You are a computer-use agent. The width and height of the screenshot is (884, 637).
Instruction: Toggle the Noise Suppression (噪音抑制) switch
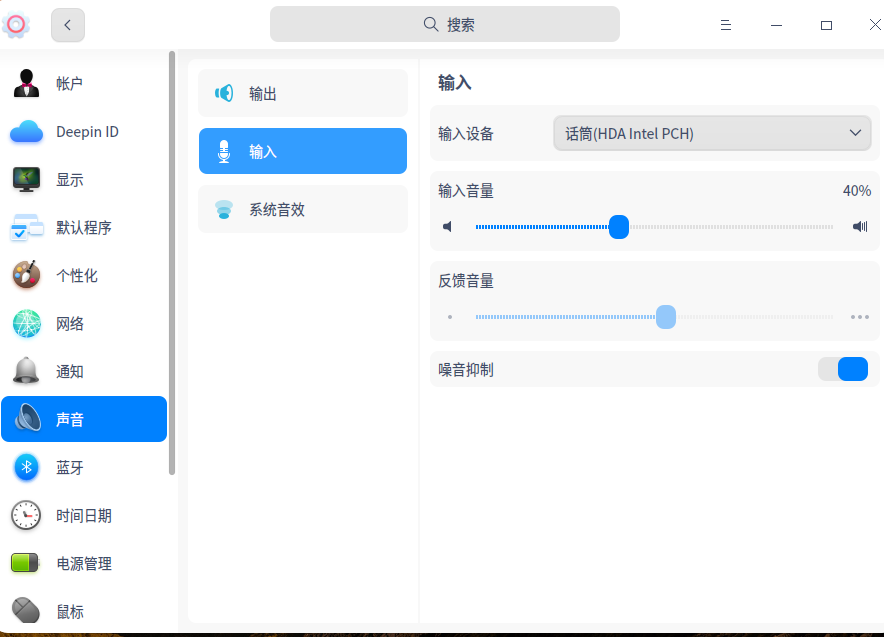(x=843, y=369)
